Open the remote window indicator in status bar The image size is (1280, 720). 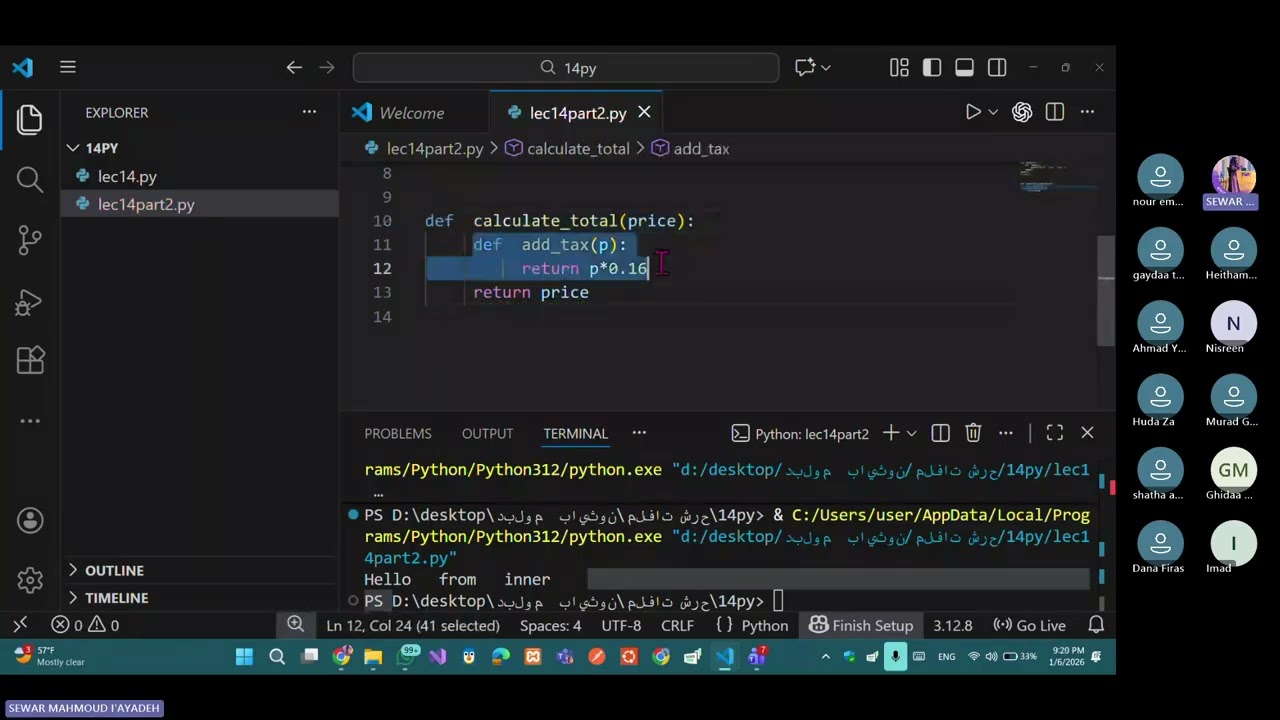[x=20, y=625]
